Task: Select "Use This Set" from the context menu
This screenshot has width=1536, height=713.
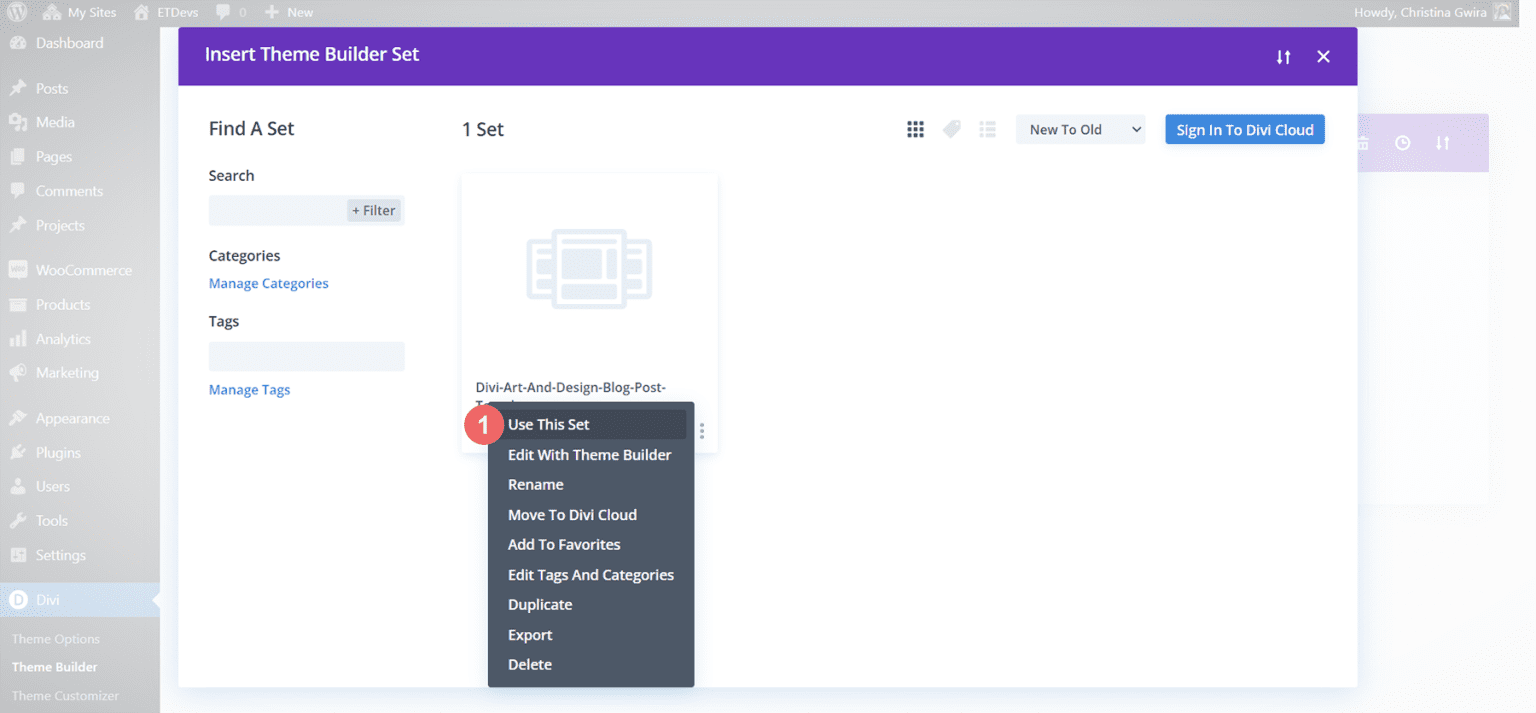Action: pyautogui.click(x=548, y=424)
